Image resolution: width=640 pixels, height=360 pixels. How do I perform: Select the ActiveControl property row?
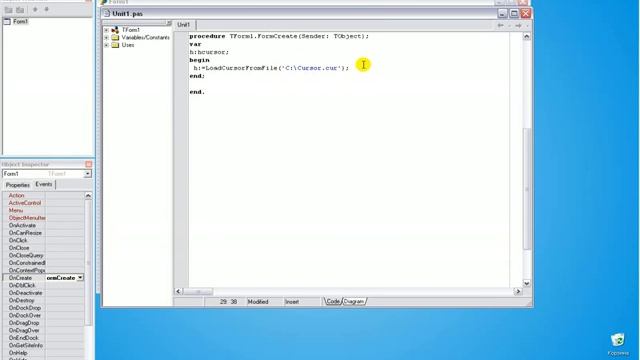coord(44,203)
